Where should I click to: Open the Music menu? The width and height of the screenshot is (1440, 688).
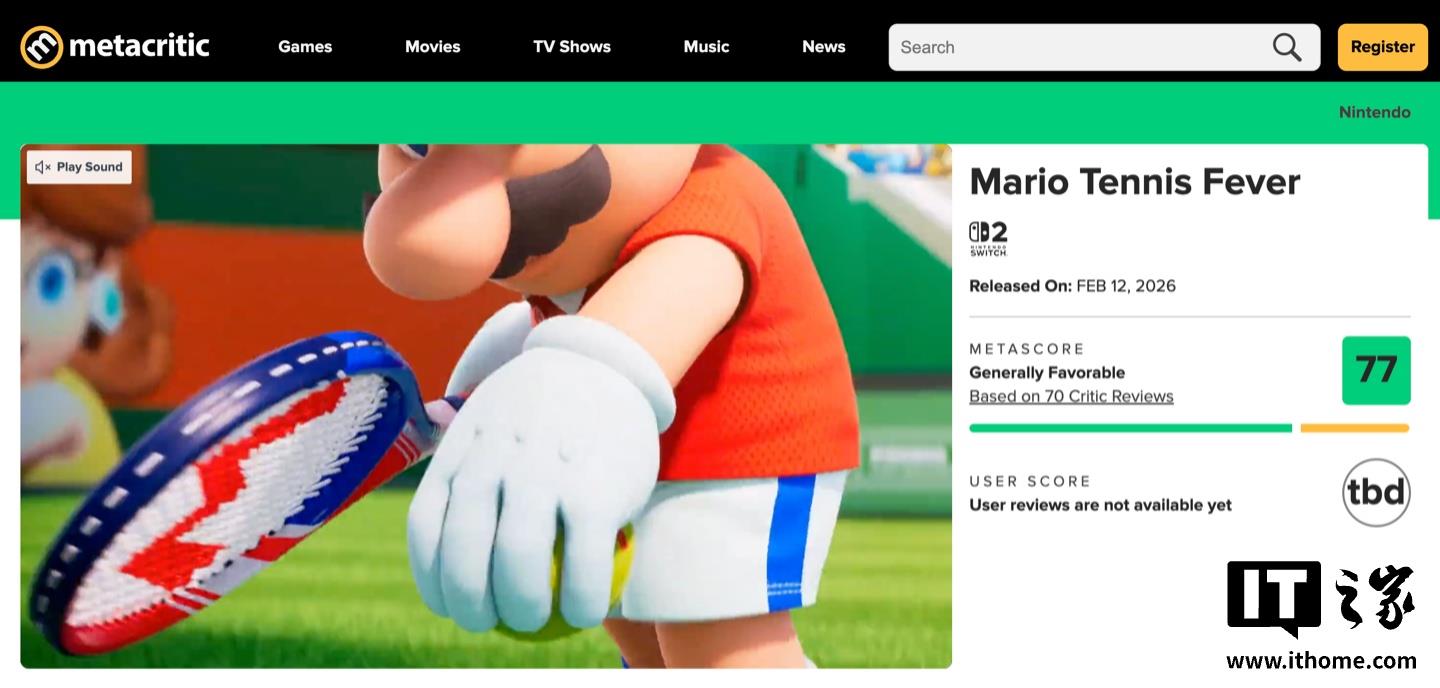click(706, 47)
